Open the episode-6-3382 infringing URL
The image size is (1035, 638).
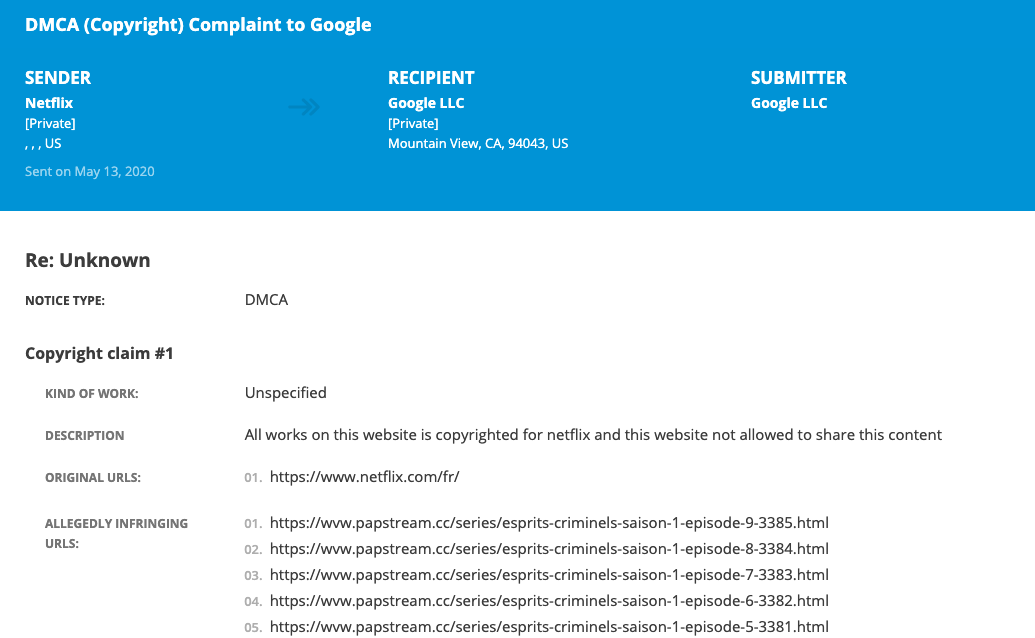point(549,600)
